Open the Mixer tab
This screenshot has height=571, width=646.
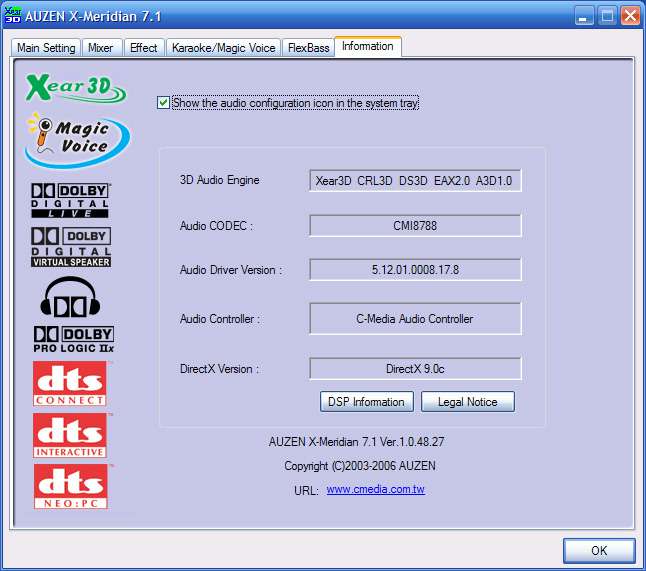[x=101, y=48]
